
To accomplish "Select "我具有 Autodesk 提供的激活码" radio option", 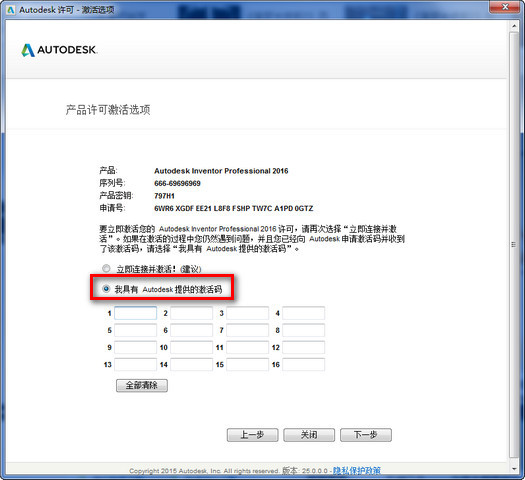I will pos(106,289).
